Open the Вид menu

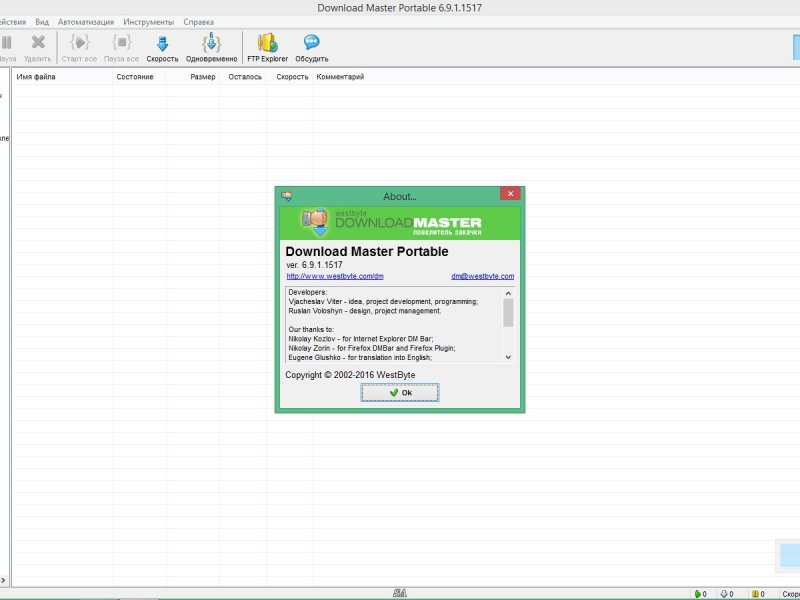coord(42,22)
